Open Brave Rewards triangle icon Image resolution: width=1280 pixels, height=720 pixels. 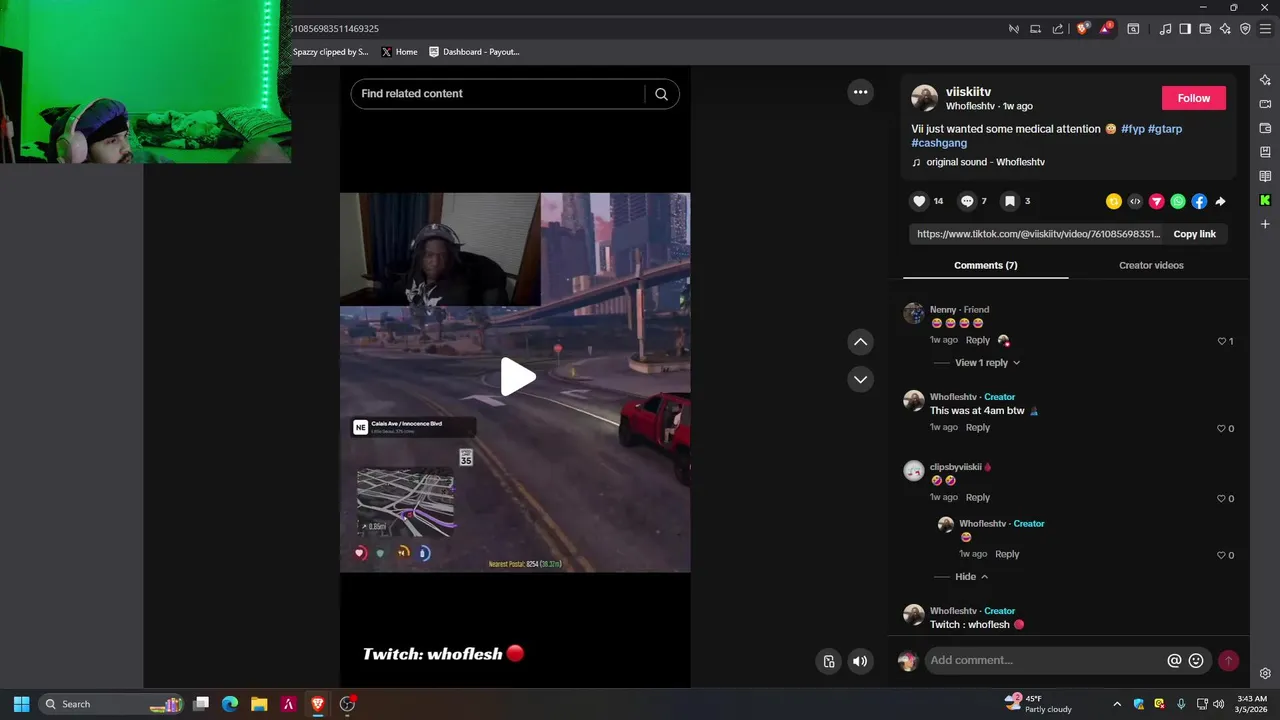[x=1105, y=29]
